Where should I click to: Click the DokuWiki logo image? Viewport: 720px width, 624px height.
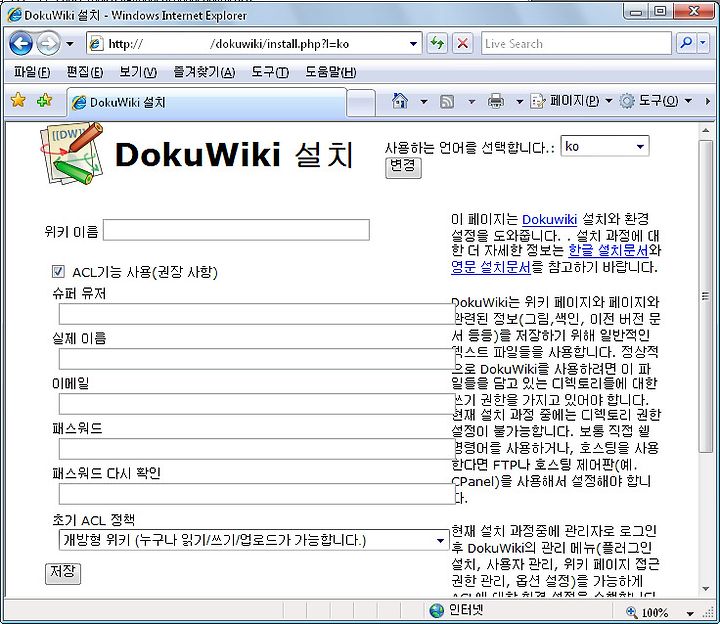[x=71, y=153]
